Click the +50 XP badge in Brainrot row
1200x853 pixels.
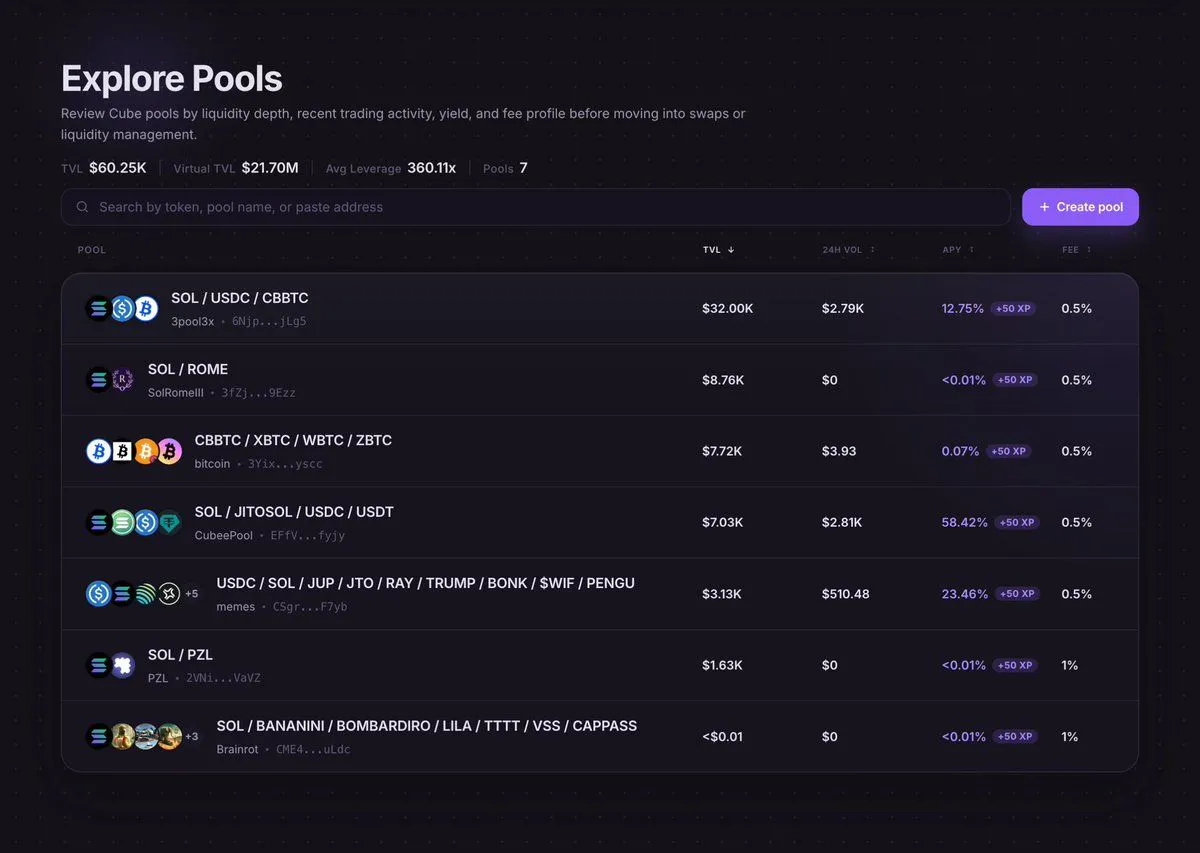pos(1013,737)
